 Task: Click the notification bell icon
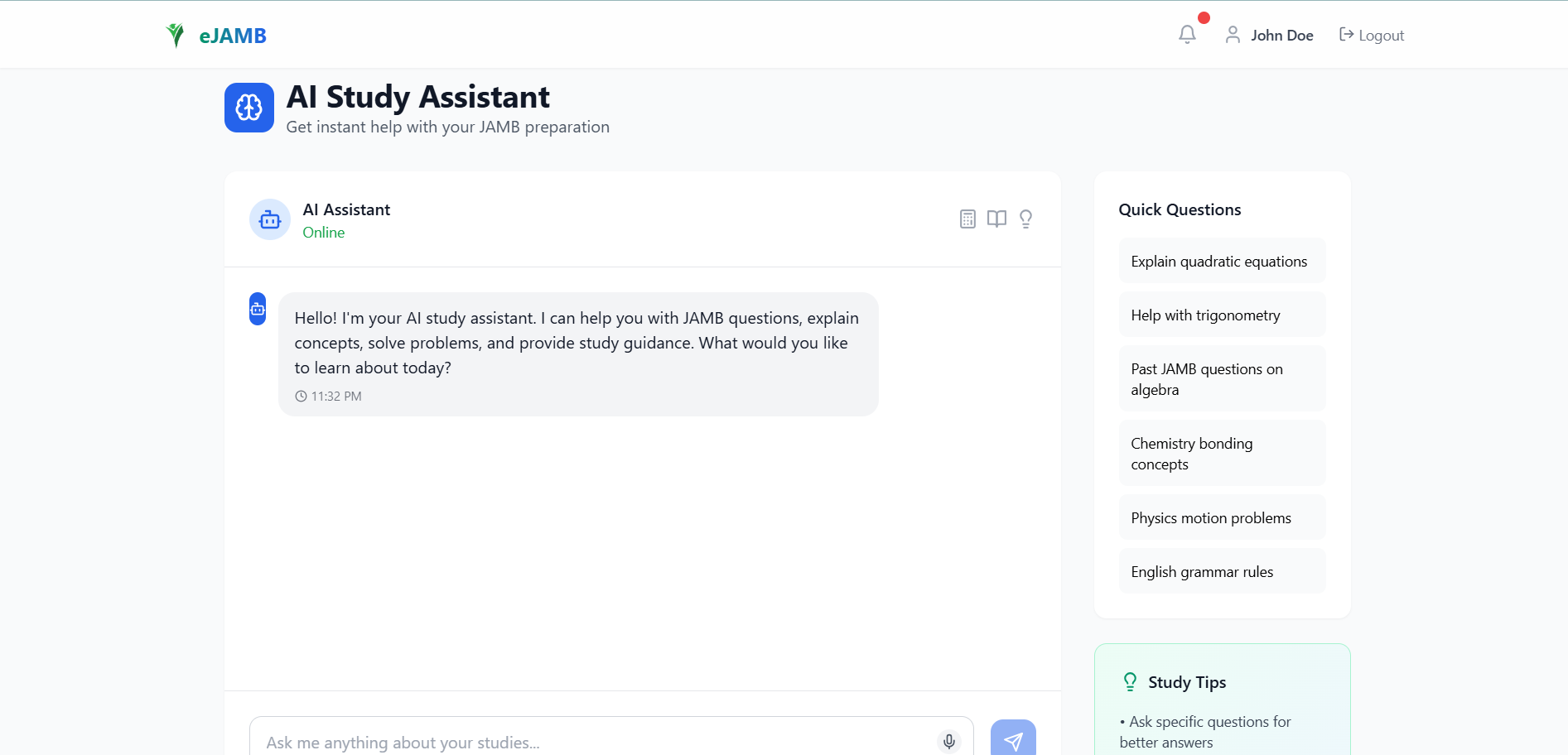1187,35
